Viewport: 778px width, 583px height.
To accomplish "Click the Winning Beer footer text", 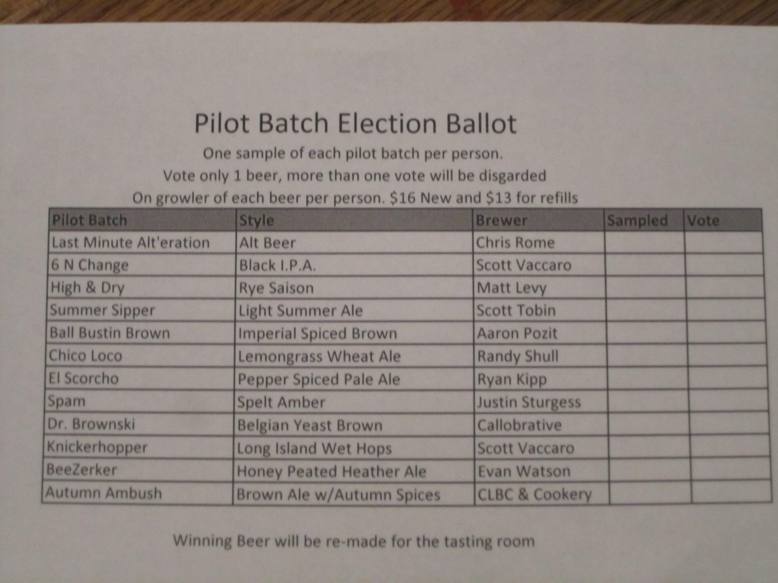I will (x=354, y=541).
